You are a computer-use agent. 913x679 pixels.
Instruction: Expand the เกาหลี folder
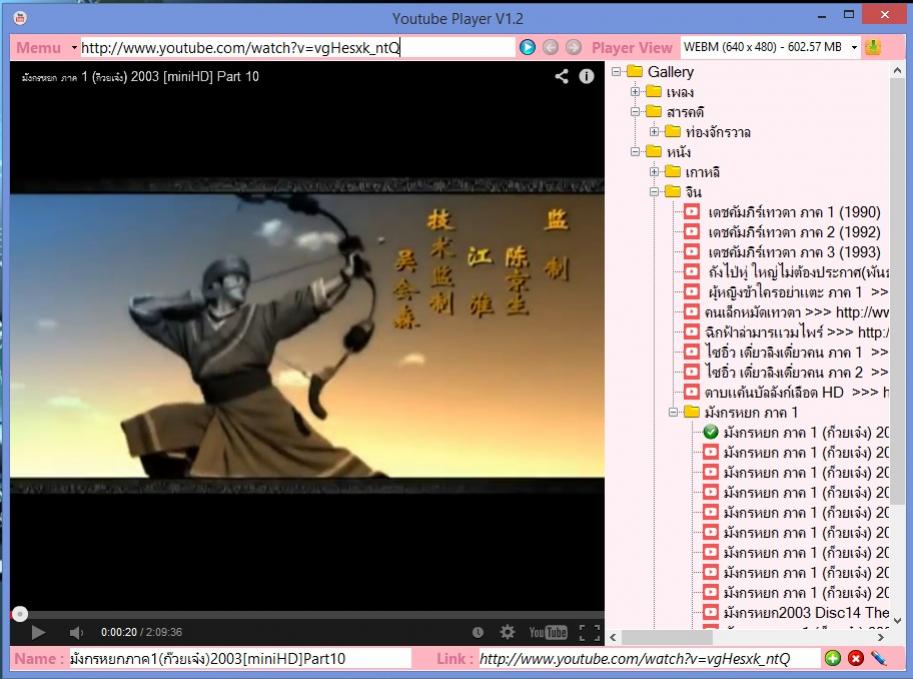654,172
